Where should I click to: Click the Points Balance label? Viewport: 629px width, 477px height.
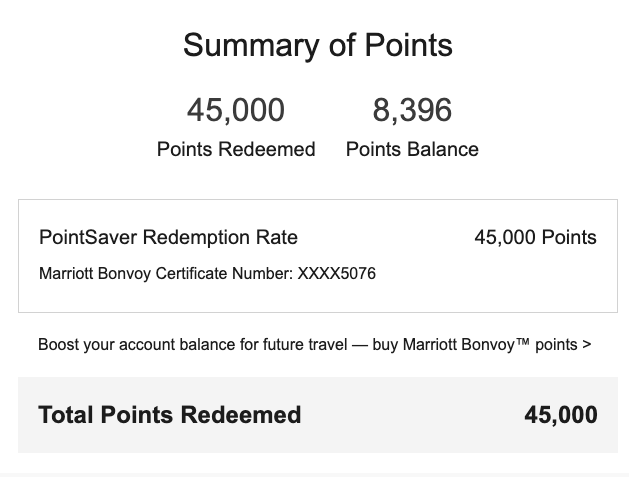[412, 149]
